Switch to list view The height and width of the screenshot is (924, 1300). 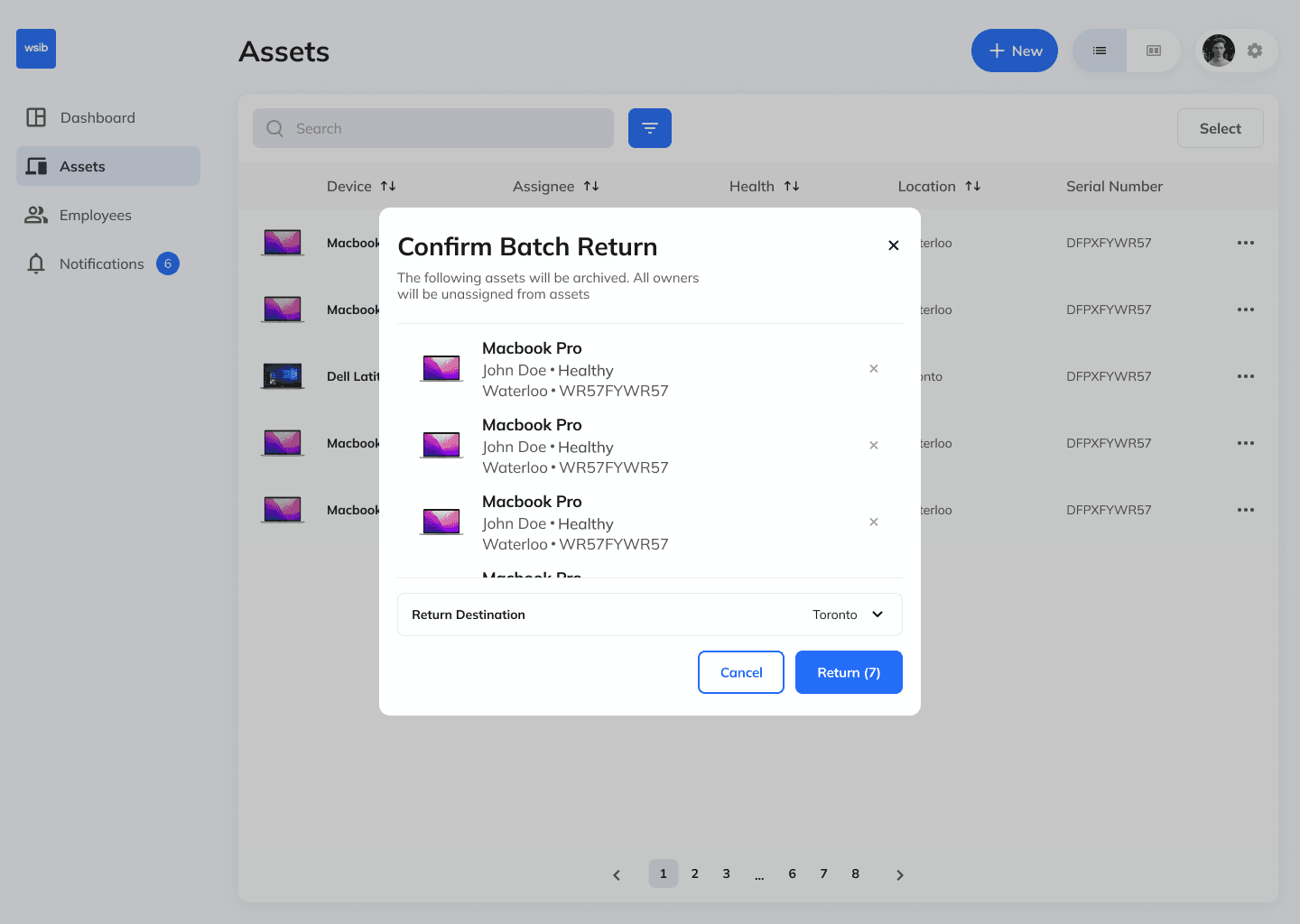(1100, 51)
